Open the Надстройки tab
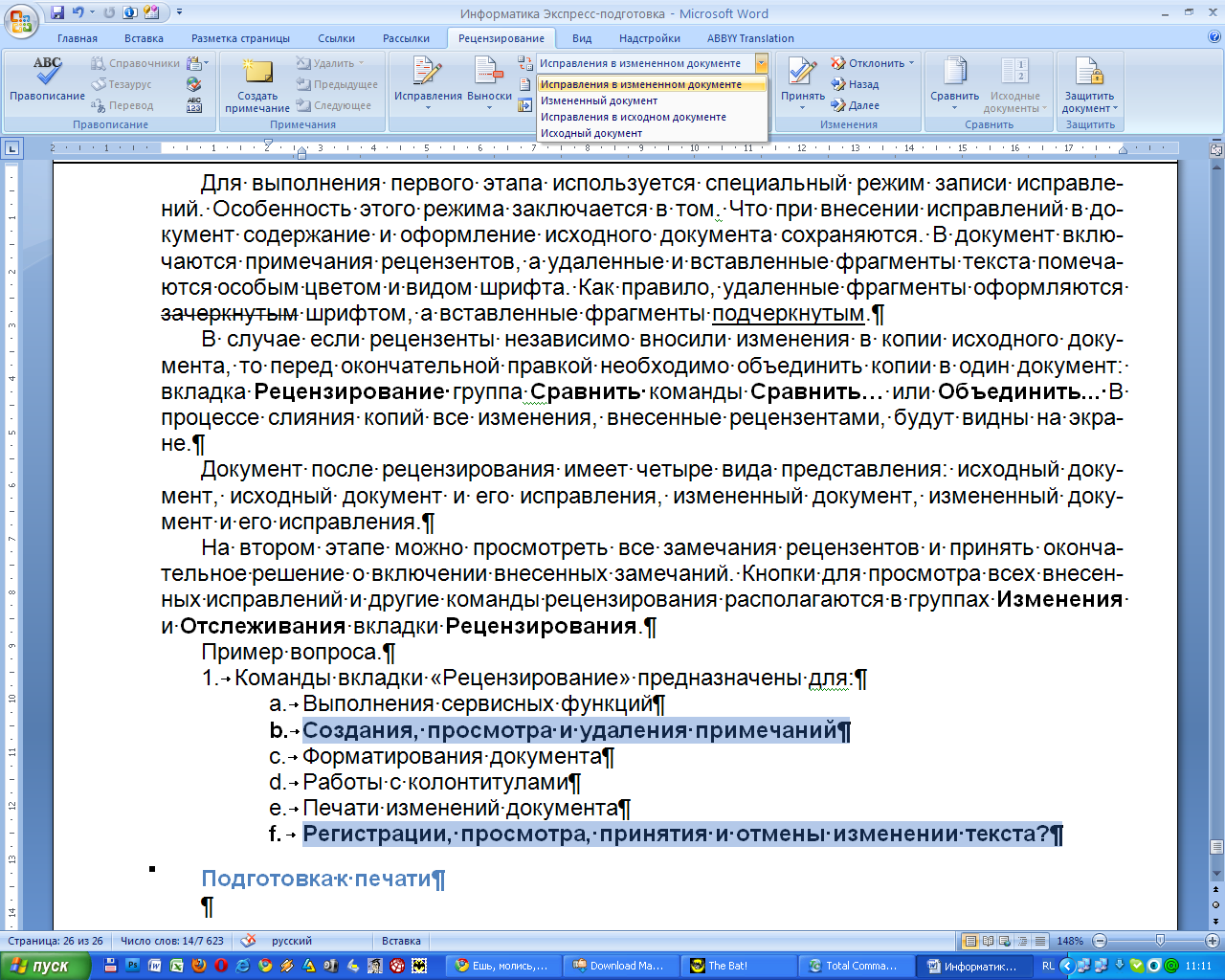 pyautogui.click(x=649, y=38)
